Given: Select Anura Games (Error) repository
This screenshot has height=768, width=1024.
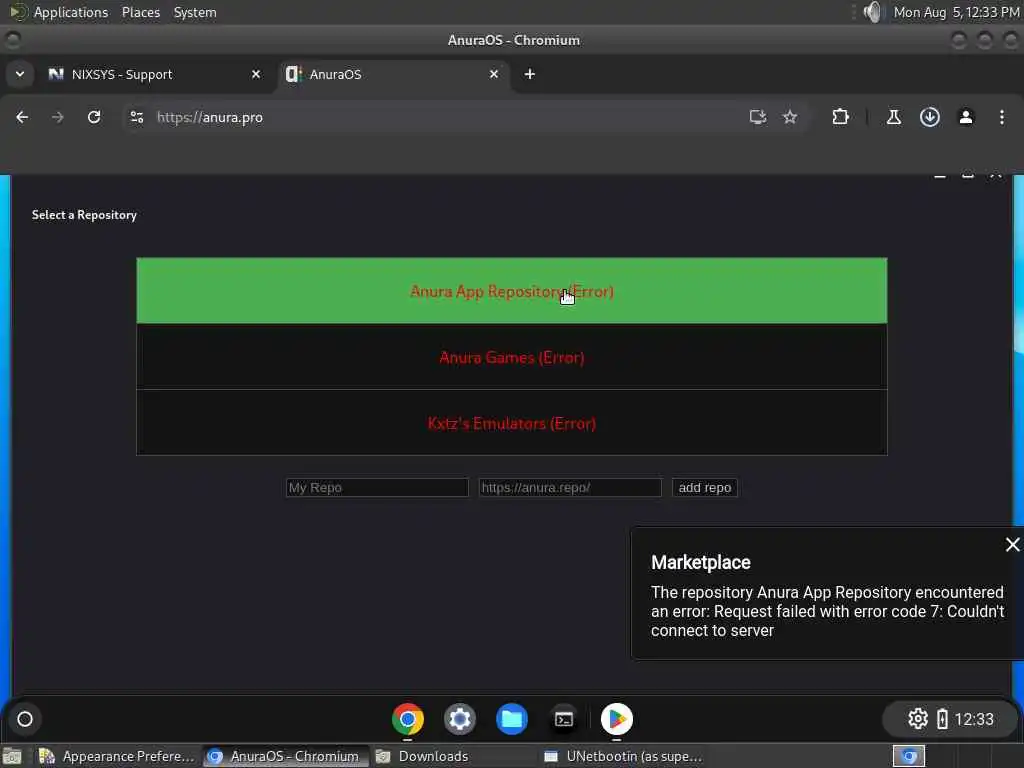Looking at the screenshot, I should tap(512, 357).
